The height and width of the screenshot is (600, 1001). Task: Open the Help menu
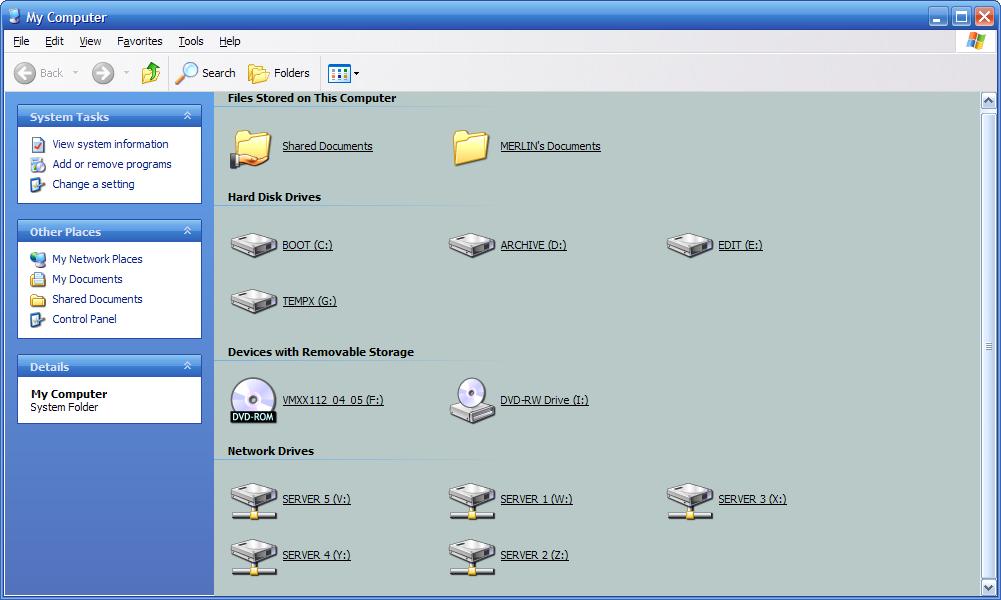pos(230,41)
